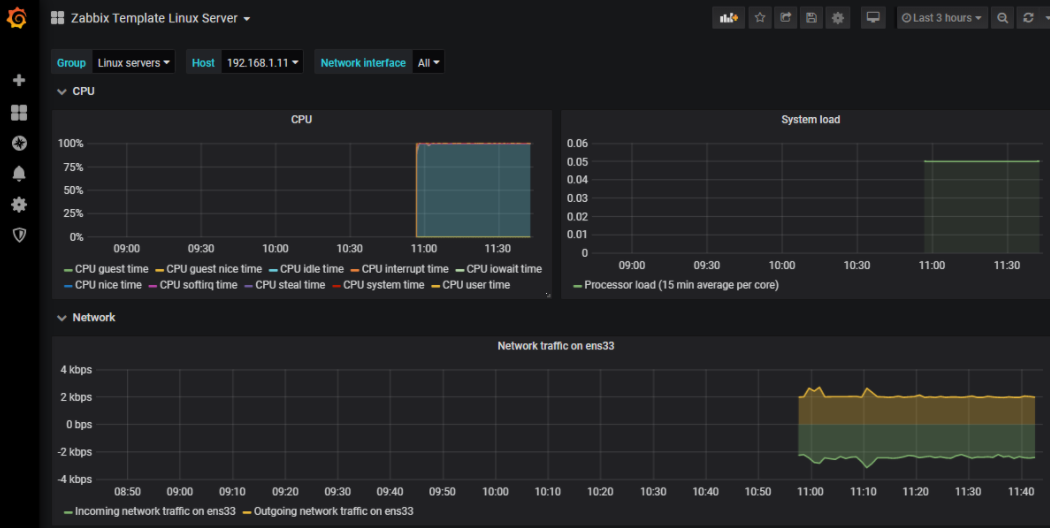Click the 08:50 time label on Network graph

coord(127,492)
